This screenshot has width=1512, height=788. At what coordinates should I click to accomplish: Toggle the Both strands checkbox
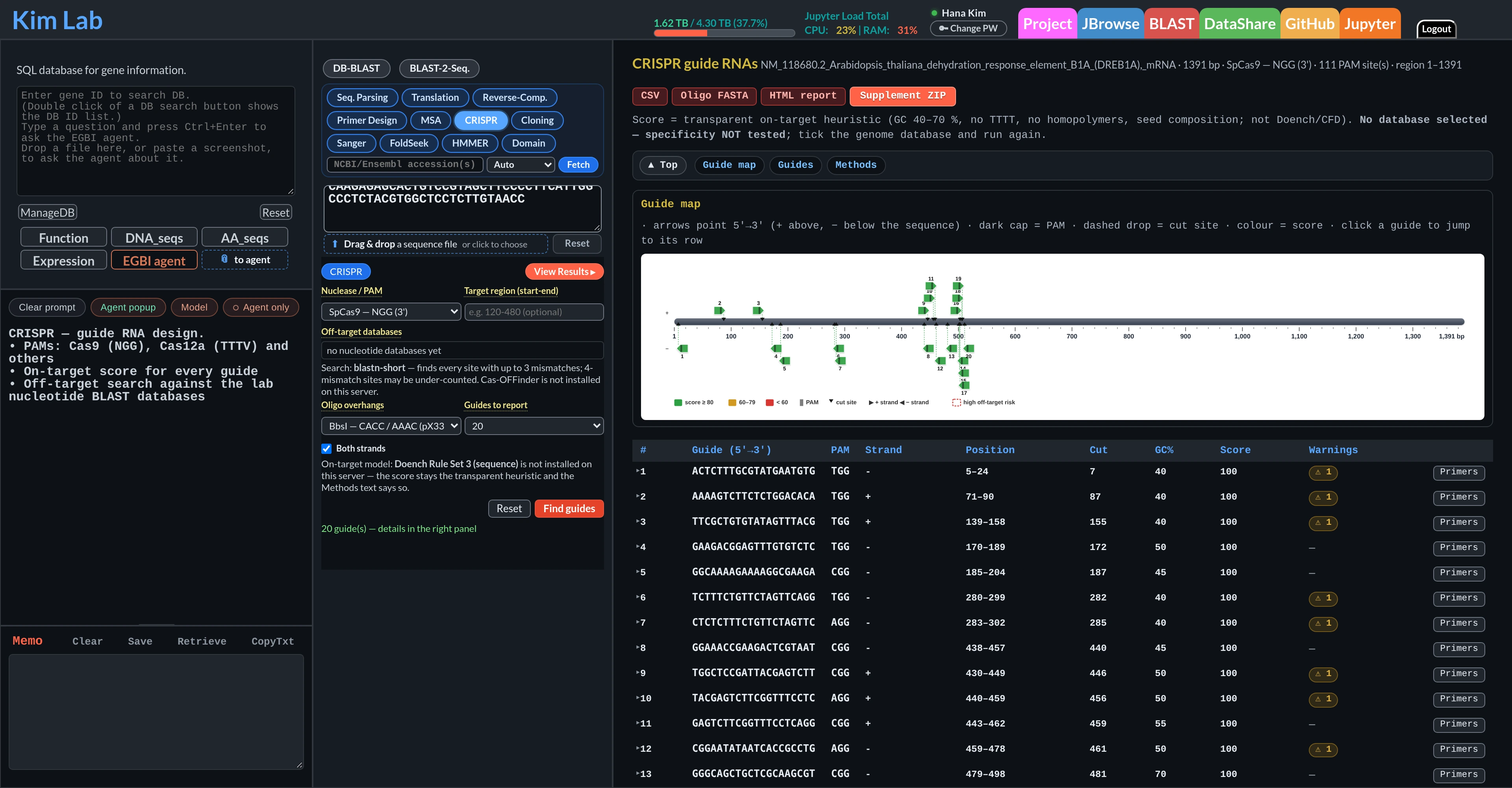326,449
